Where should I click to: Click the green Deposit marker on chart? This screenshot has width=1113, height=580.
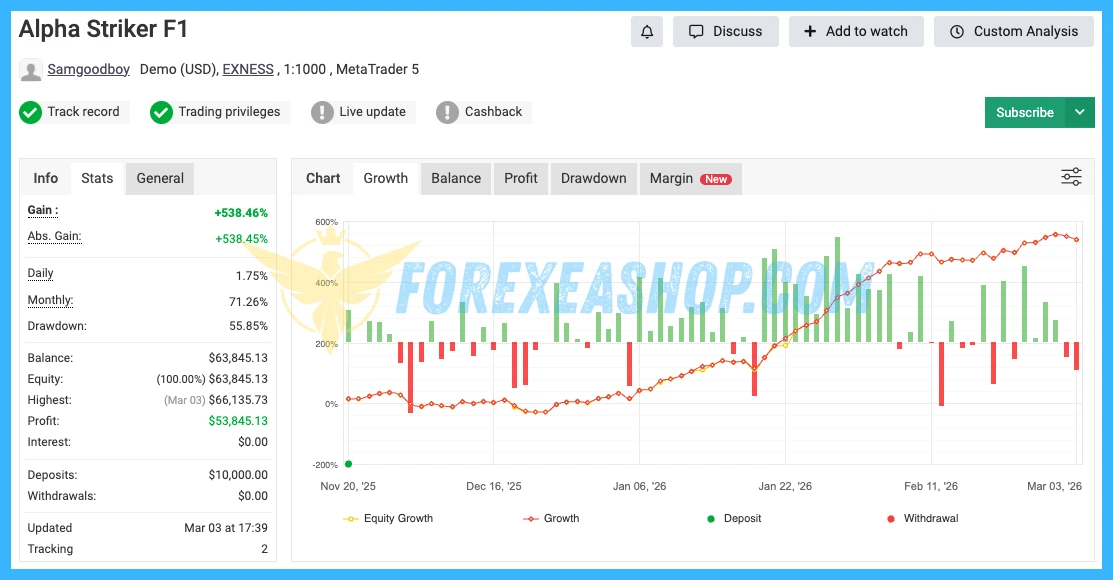(348, 463)
